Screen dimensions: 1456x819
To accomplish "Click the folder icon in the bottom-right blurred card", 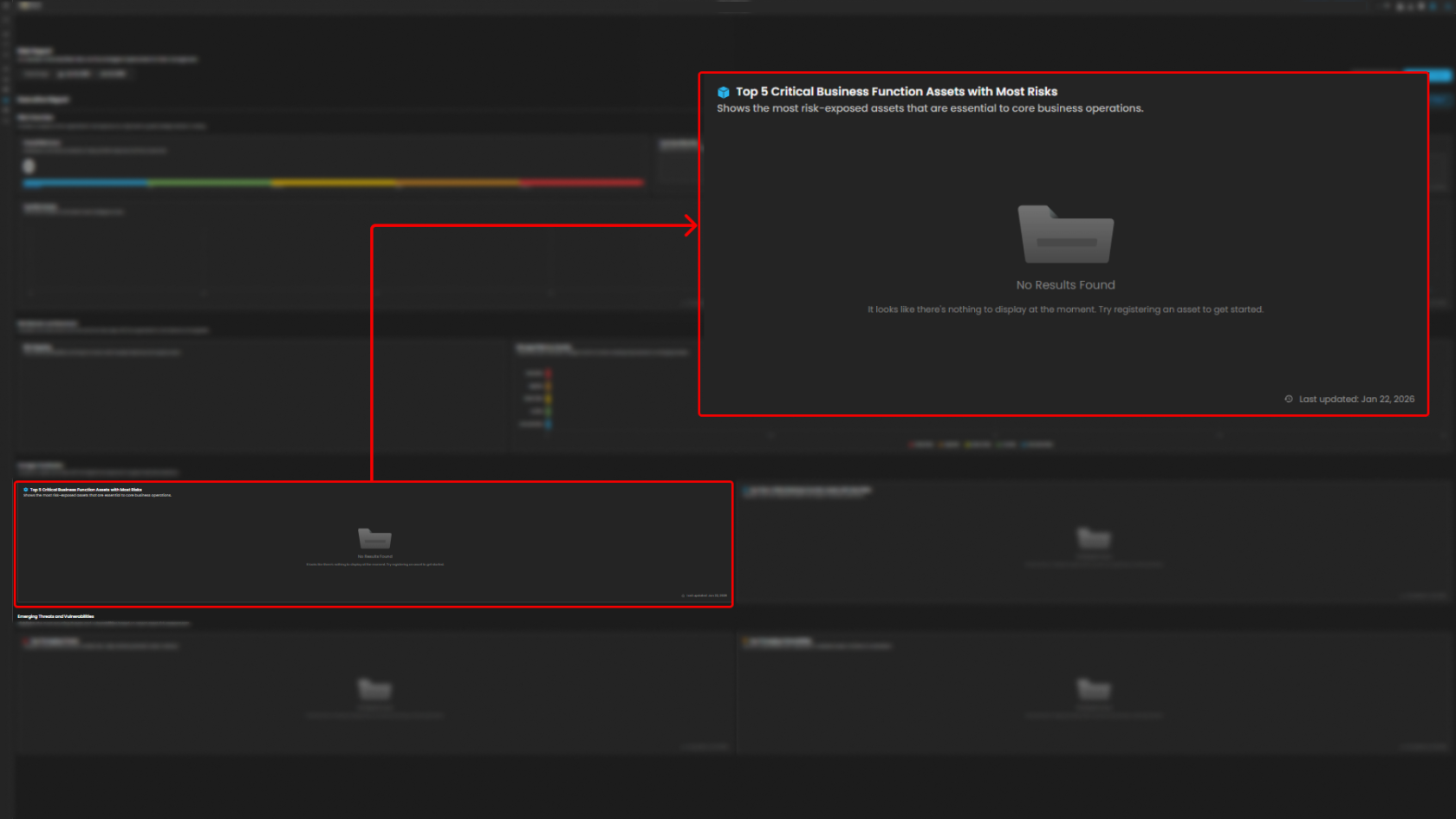I will click(1093, 689).
